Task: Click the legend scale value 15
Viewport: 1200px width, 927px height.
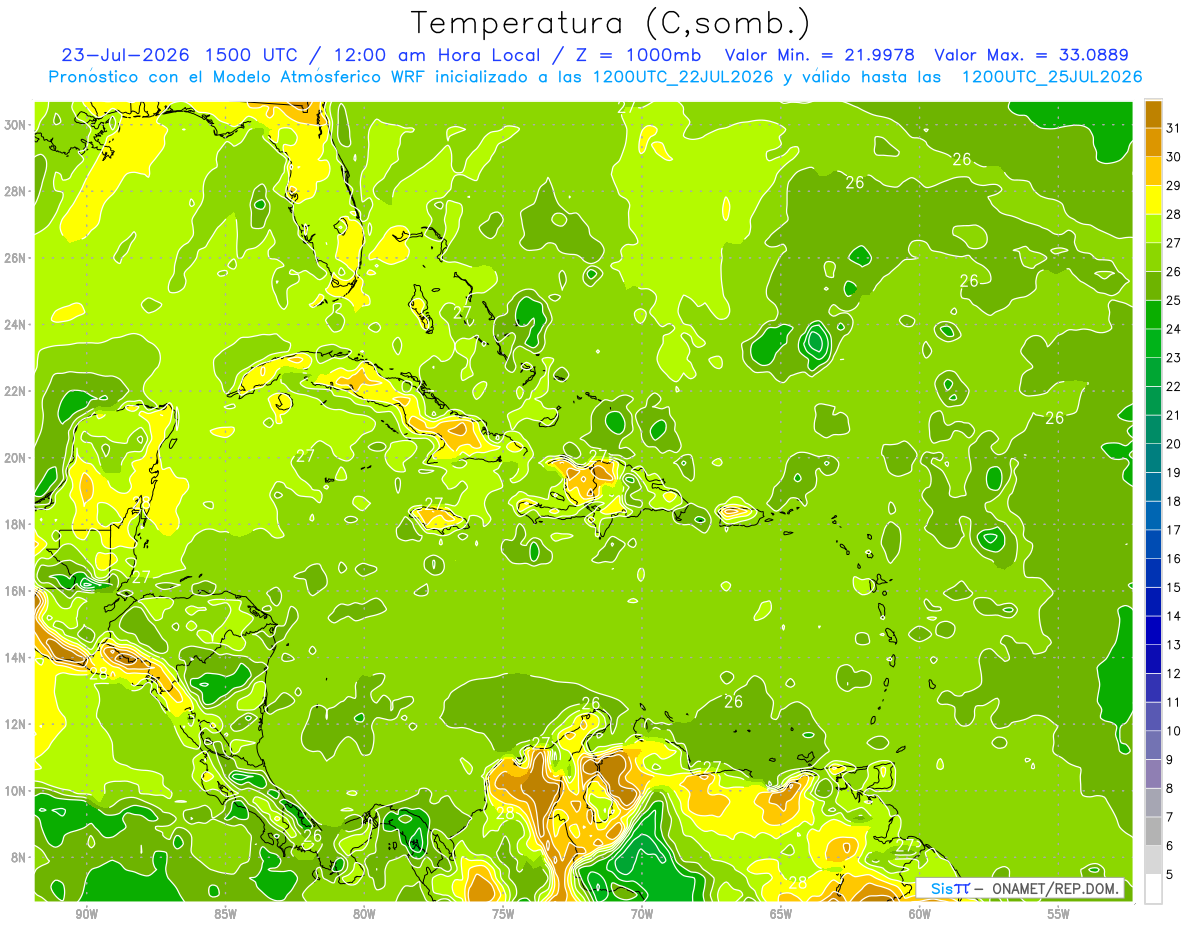Action: point(1174,587)
